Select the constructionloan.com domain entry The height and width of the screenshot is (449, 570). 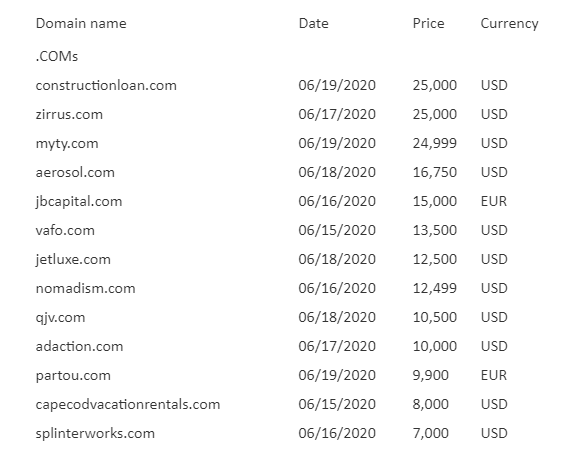pyautogui.click(x=106, y=85)
